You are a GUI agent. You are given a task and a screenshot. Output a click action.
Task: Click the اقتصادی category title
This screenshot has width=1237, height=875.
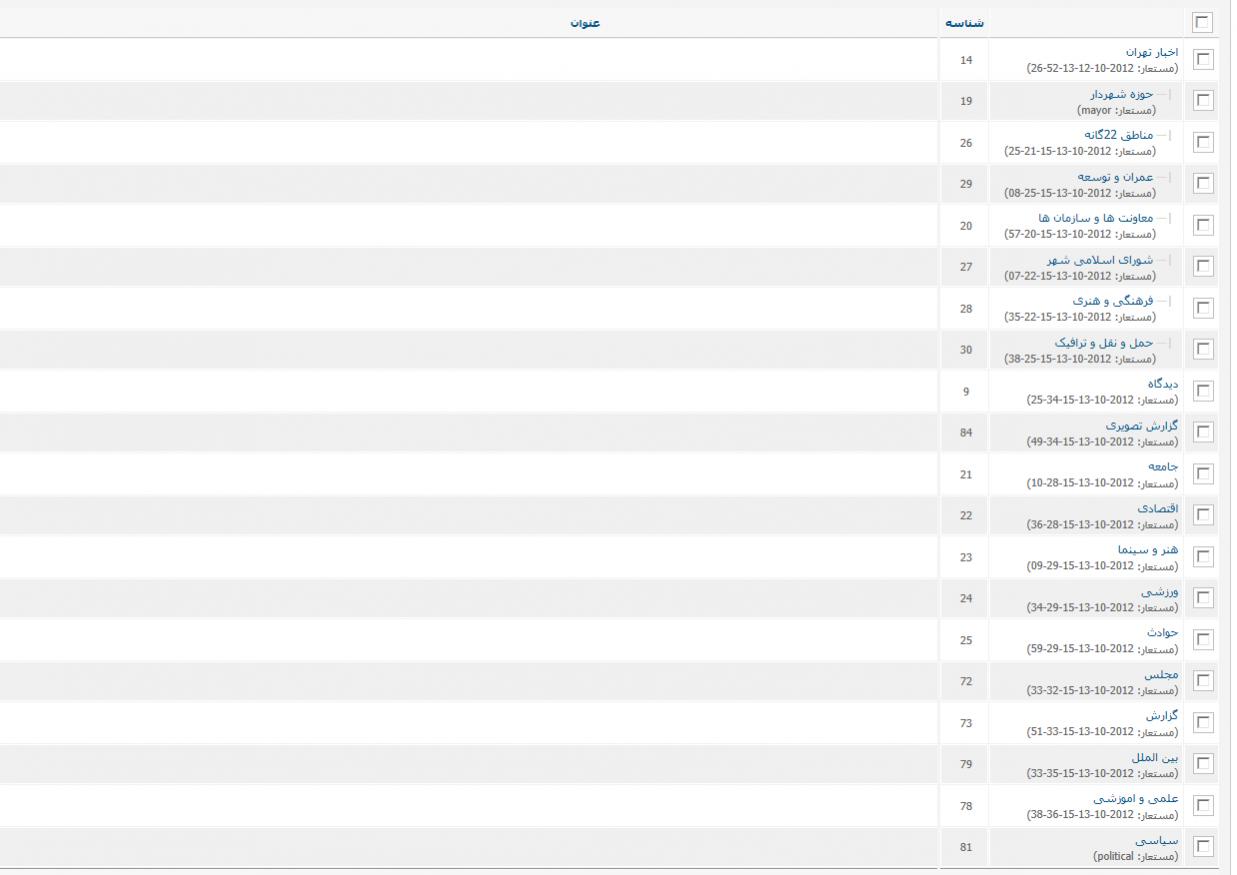[x=1158, y=509]
